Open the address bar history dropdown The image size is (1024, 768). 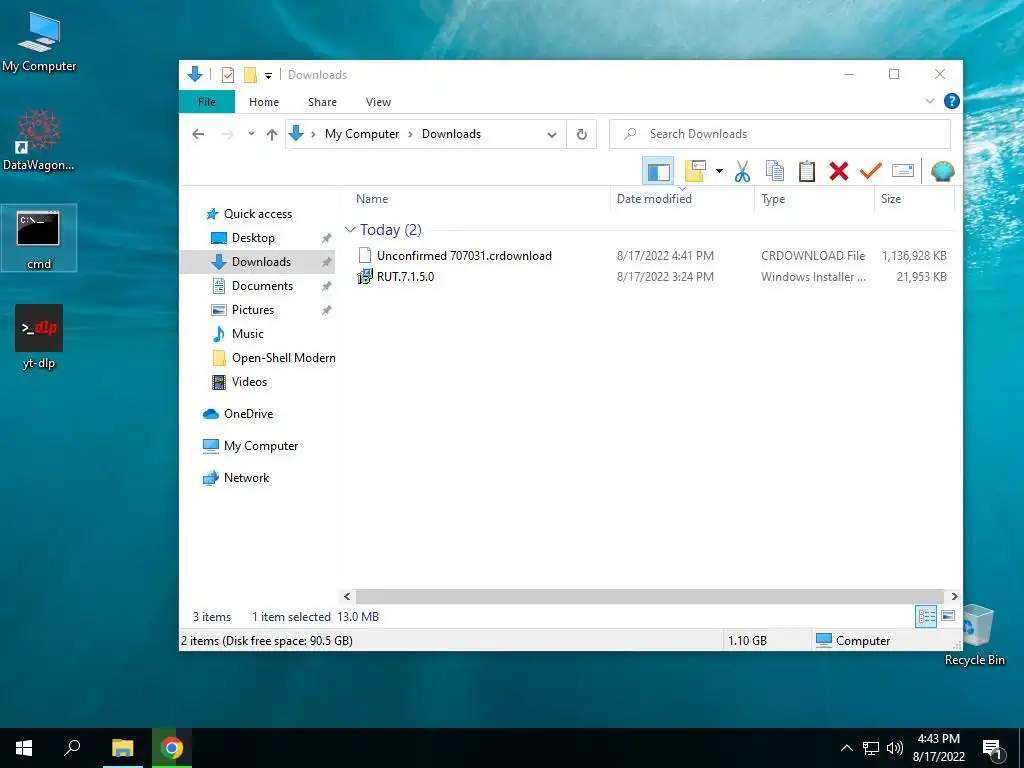(552, 135)
